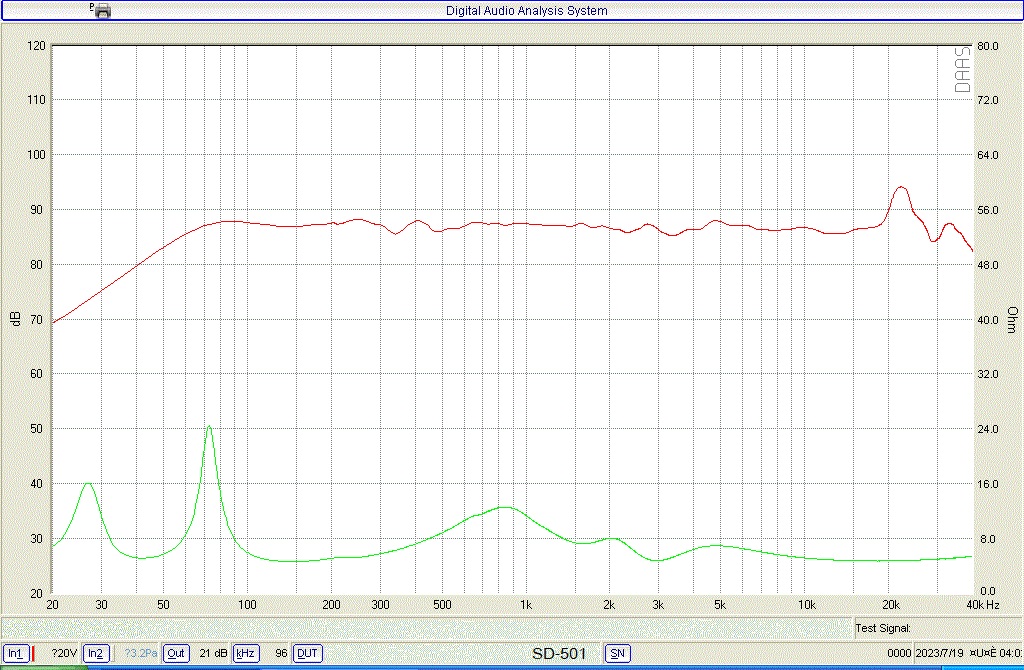
Task: Click the DAAS logo in graph corner
Action: pos(962,70)
